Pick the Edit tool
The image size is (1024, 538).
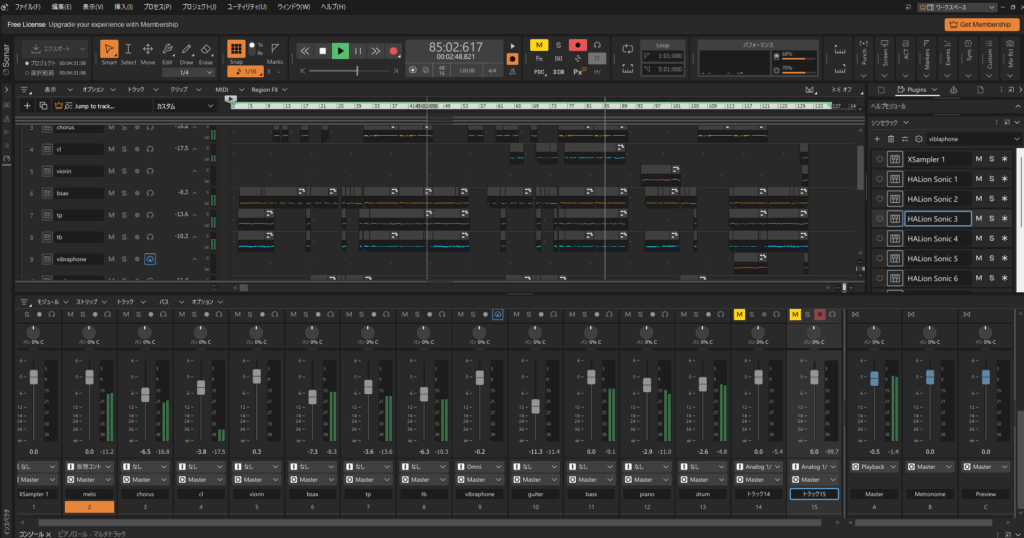point(167,50)
